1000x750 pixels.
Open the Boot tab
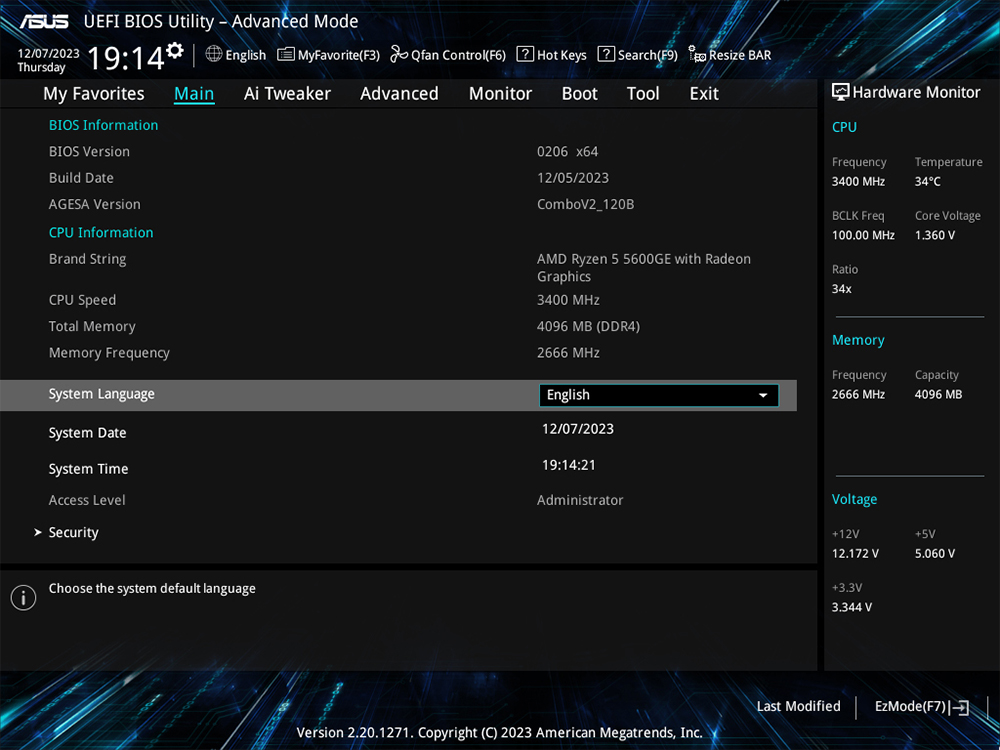click(x=579, y=93)
